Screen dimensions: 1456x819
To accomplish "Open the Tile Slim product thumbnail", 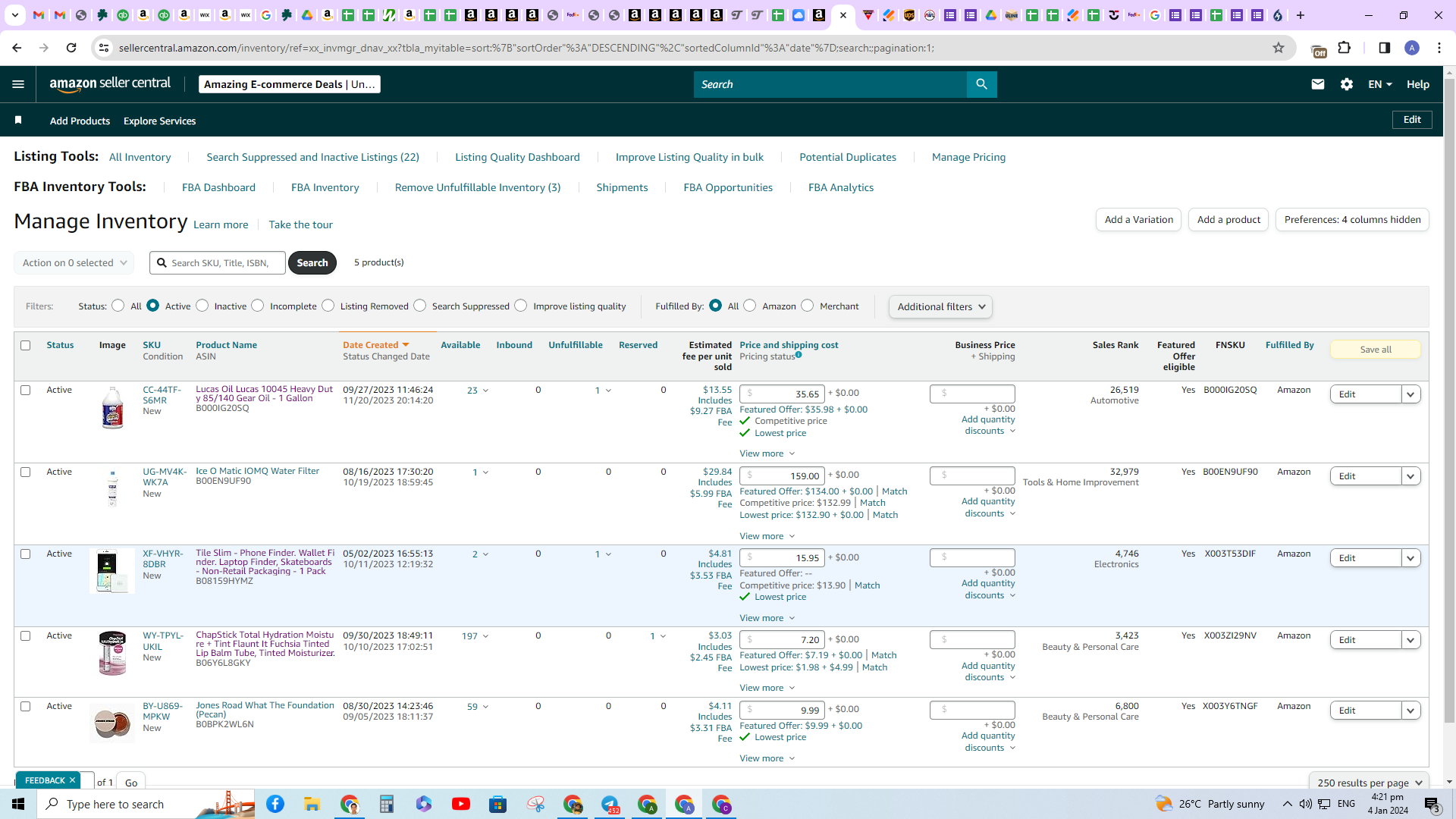I will click(x=112, y=571).
